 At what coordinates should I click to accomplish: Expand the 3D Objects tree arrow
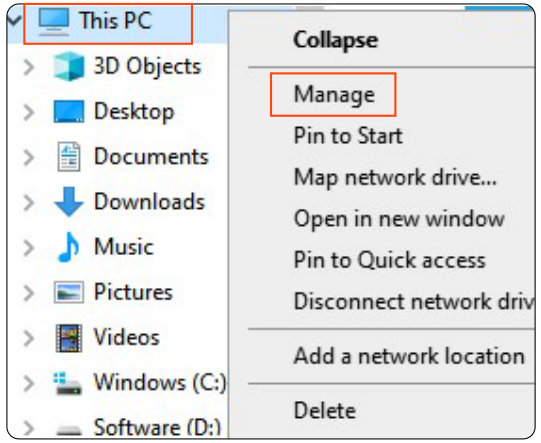[29, 67]
